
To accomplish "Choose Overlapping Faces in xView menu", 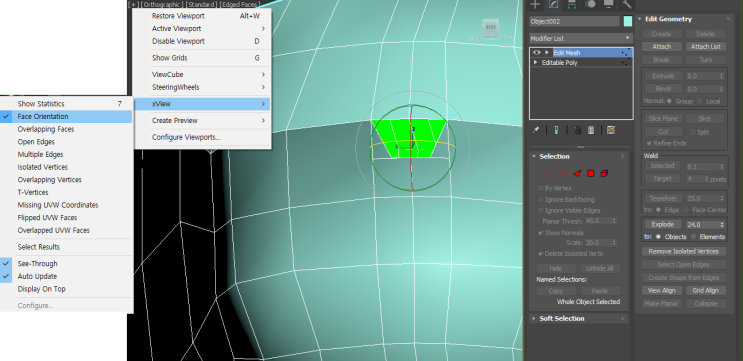I will point(66,129).
